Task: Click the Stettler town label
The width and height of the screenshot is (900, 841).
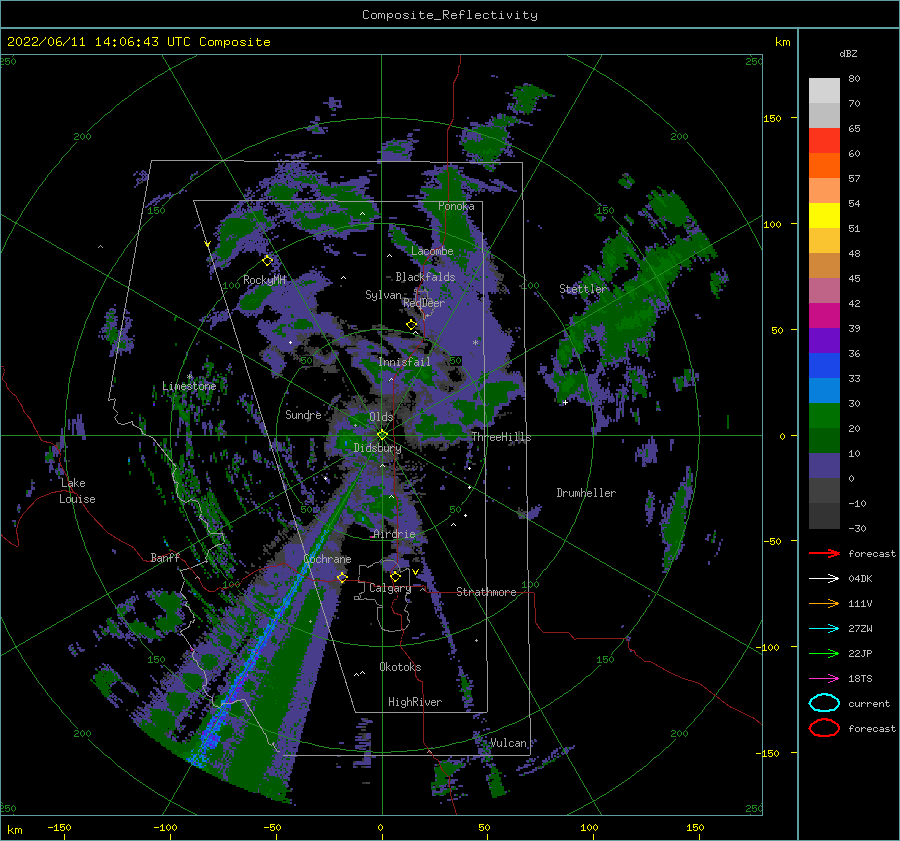Action: pyautogui.click(x=583, y=289)
